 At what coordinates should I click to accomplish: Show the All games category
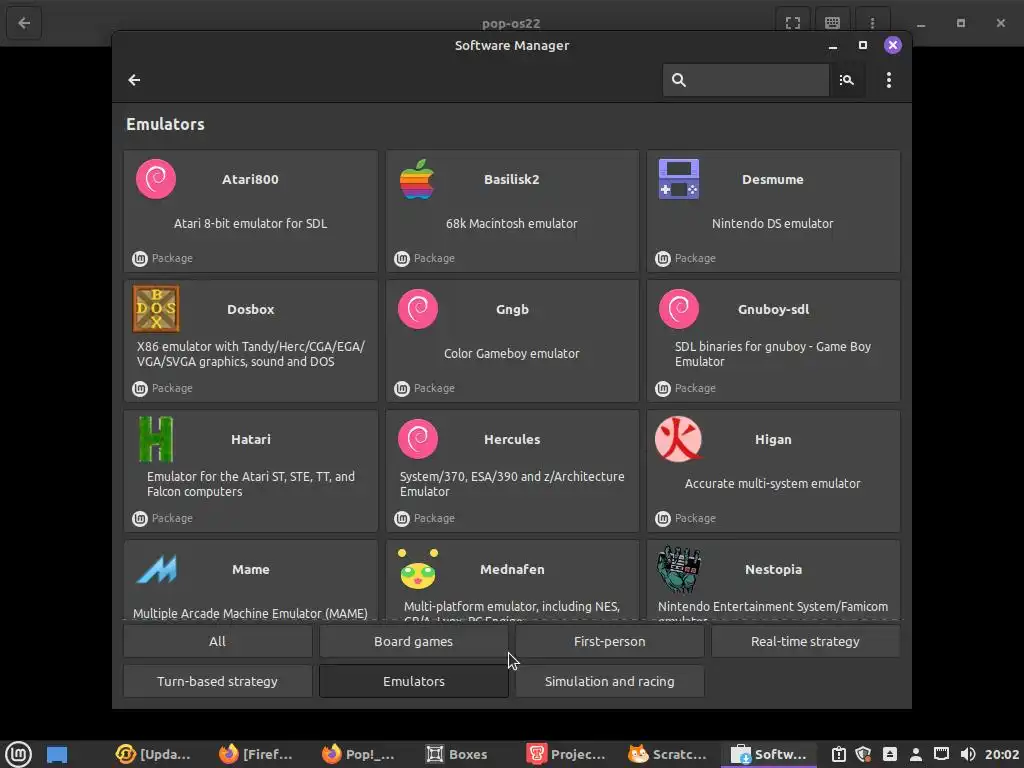coord(217,641)
